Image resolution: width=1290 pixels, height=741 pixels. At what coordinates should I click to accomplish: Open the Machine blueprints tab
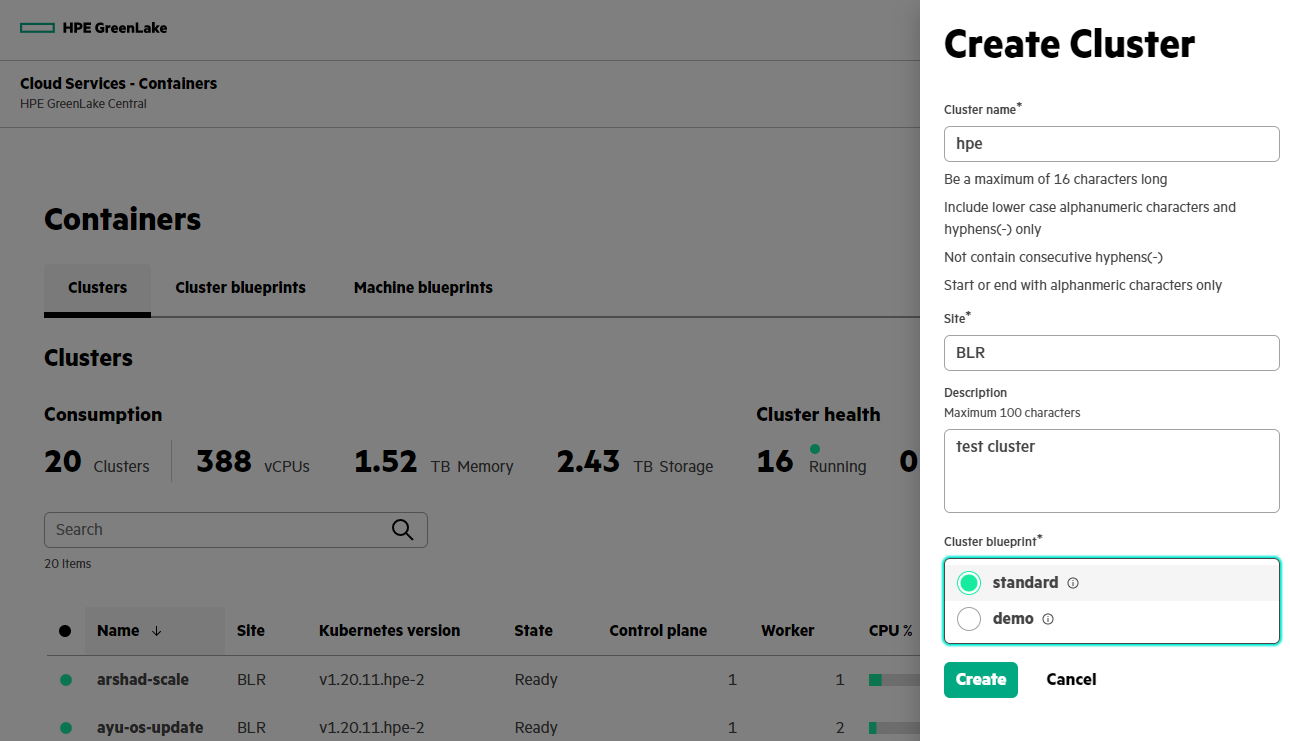click(423, 288)
